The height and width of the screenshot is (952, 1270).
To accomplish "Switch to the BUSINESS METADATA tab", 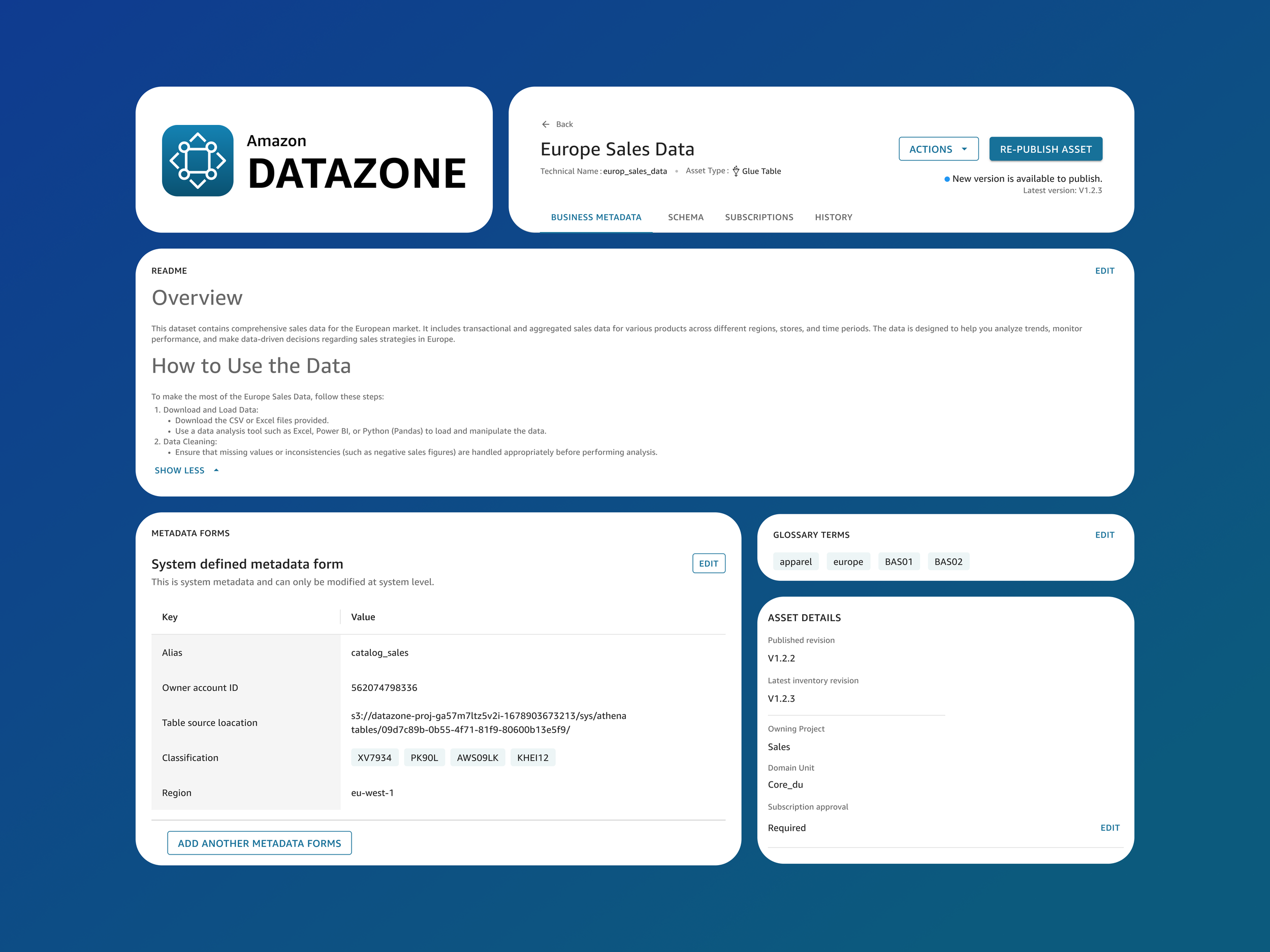I will click(x=596, y=217).
